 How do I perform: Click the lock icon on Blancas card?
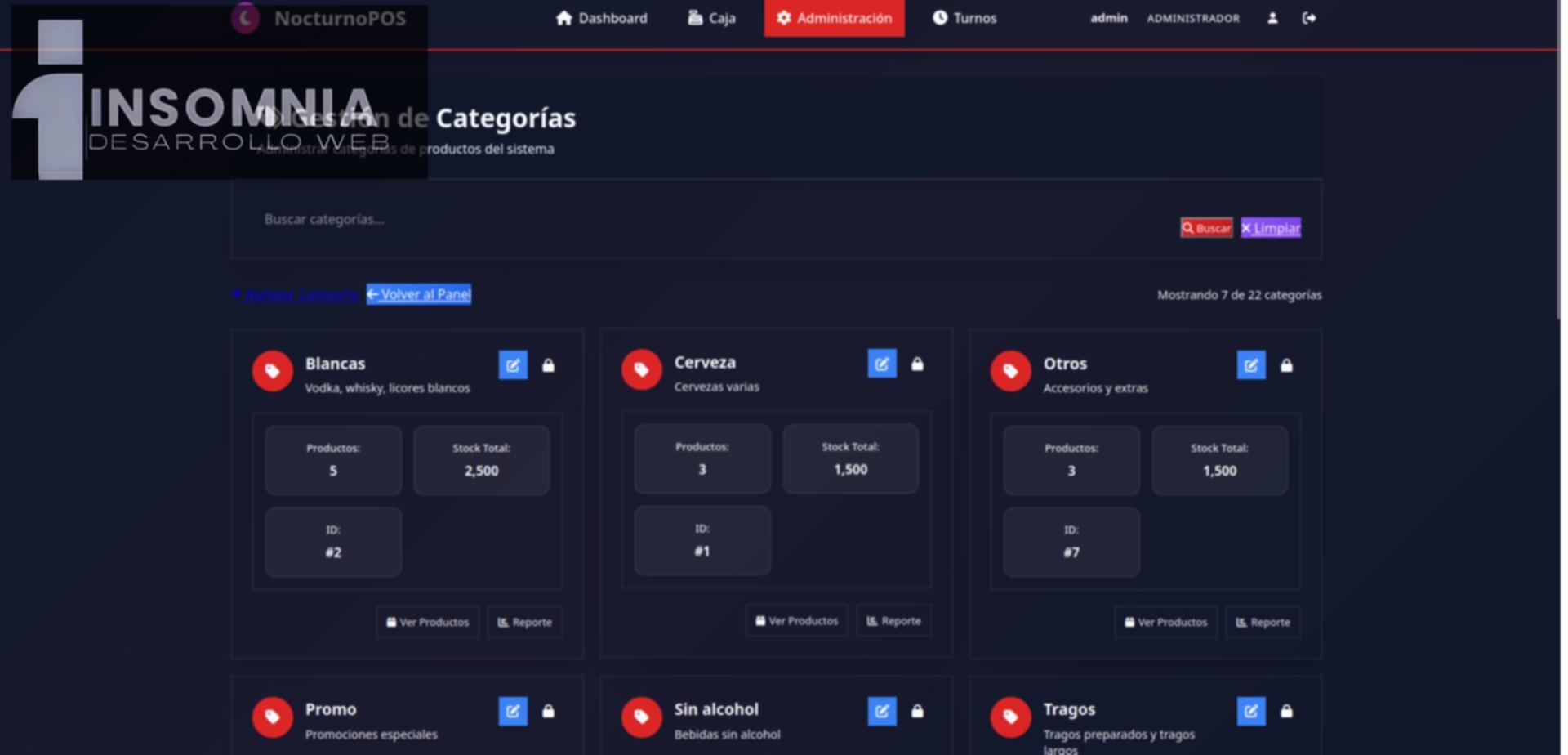click(x=549, y=365)
